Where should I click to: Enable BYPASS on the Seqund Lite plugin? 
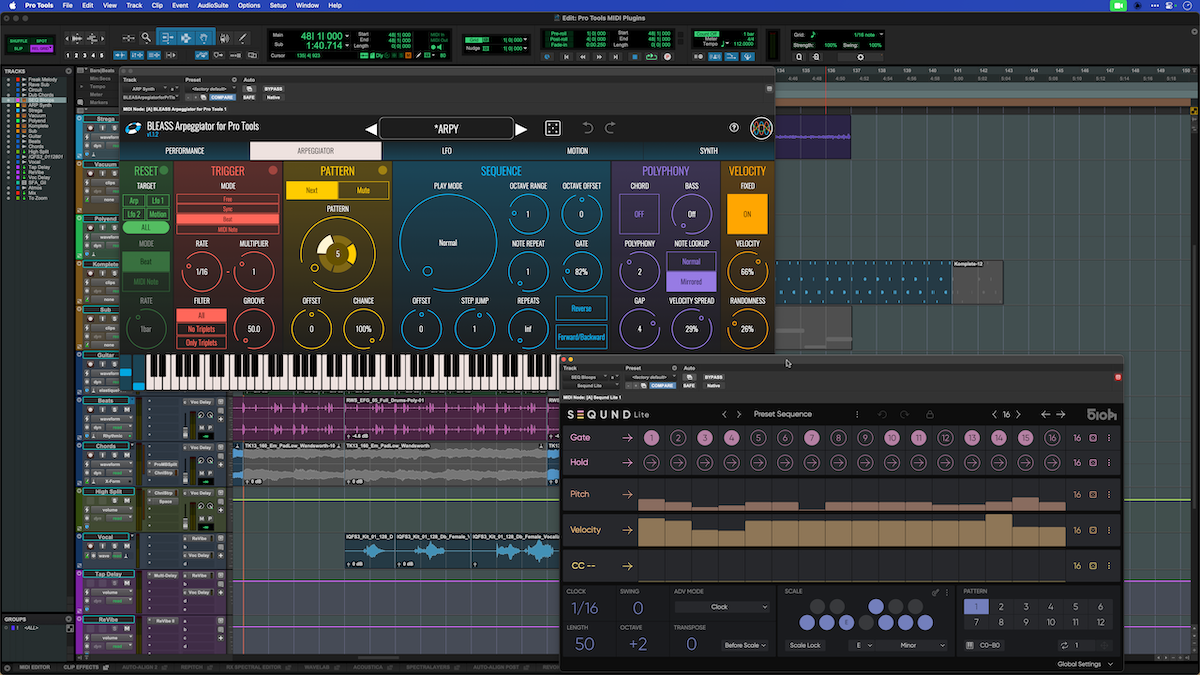(713, 377)
